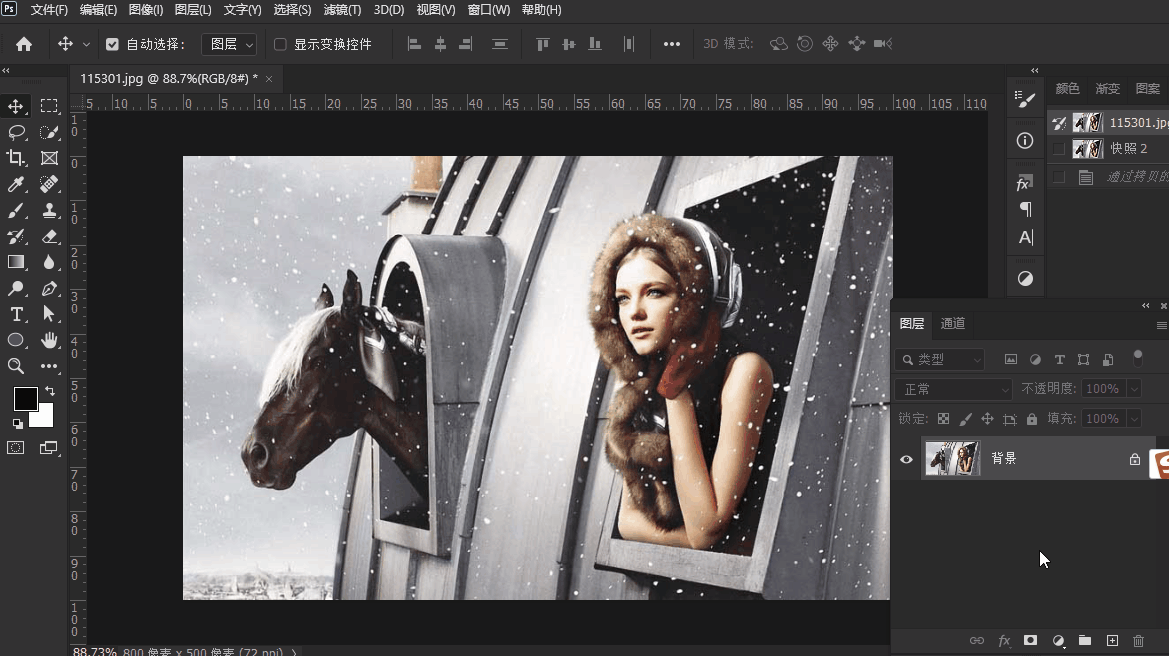This screenshot has width=1169, height=656.
Task: Open the 图像(I) menu
Action: (146, 10)
